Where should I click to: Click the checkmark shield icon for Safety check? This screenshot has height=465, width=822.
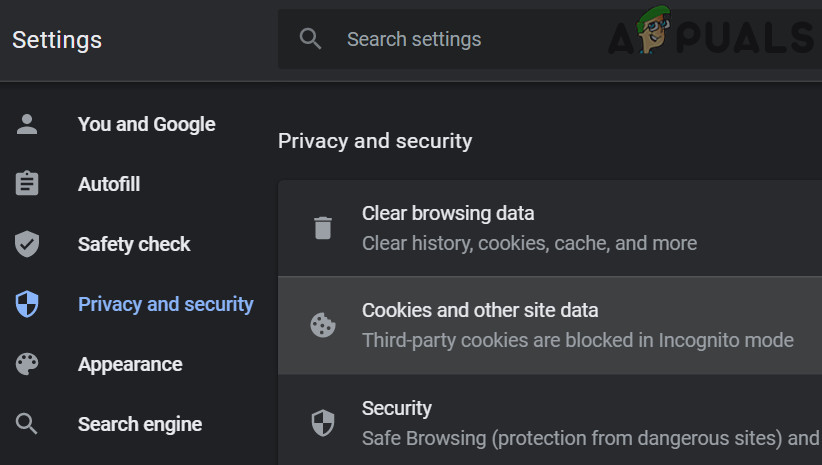27,245
